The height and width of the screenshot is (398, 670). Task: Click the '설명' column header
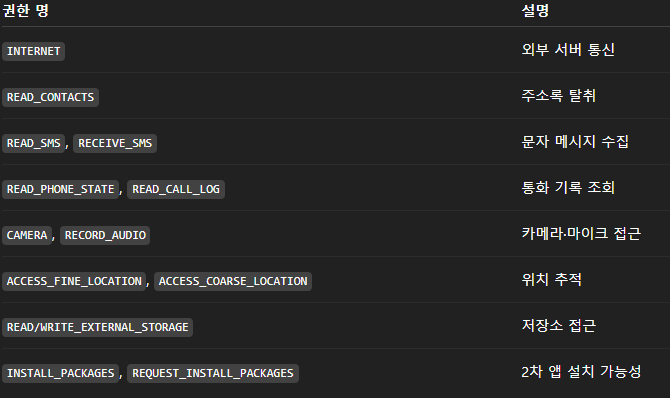[535, 10]
